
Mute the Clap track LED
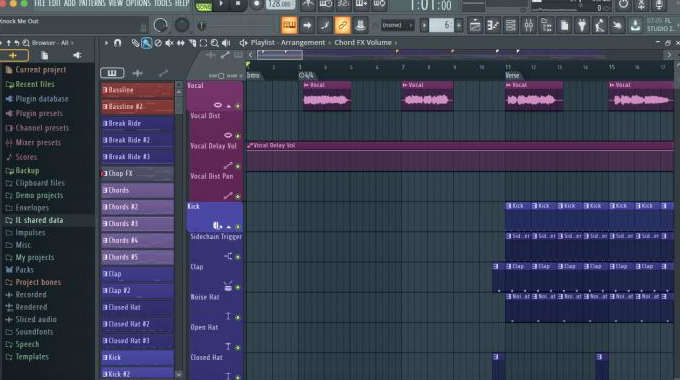[x=238, y=287]
